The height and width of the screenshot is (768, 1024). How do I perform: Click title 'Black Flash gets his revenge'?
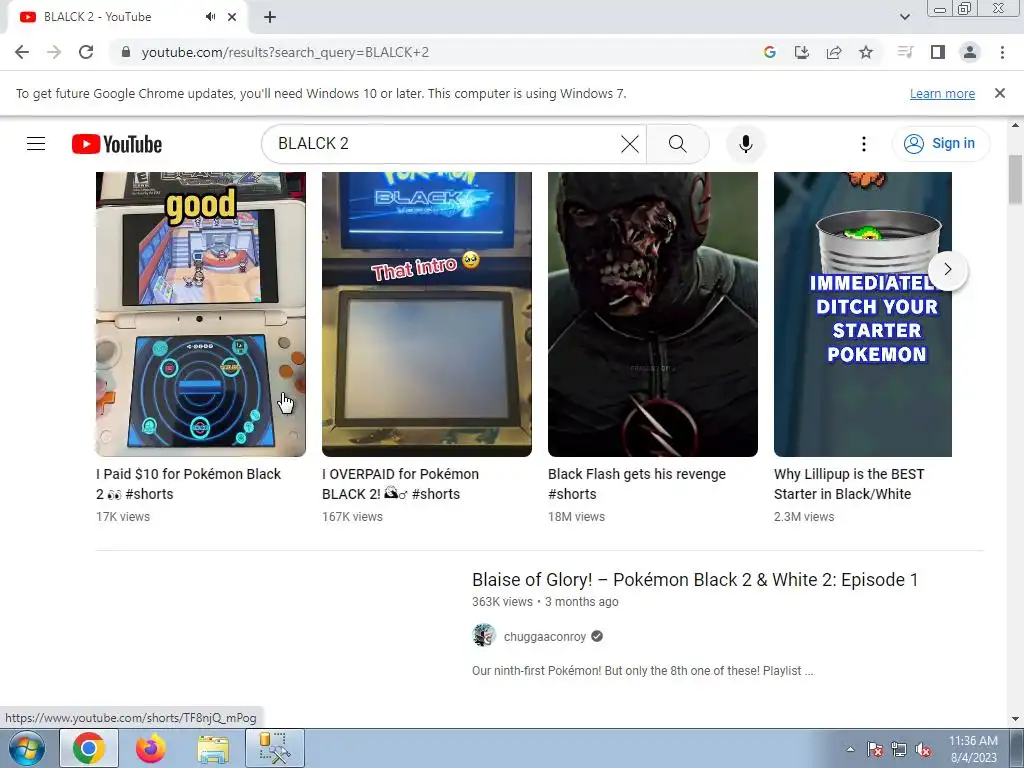pyautogui.click(x=637, y=484)
